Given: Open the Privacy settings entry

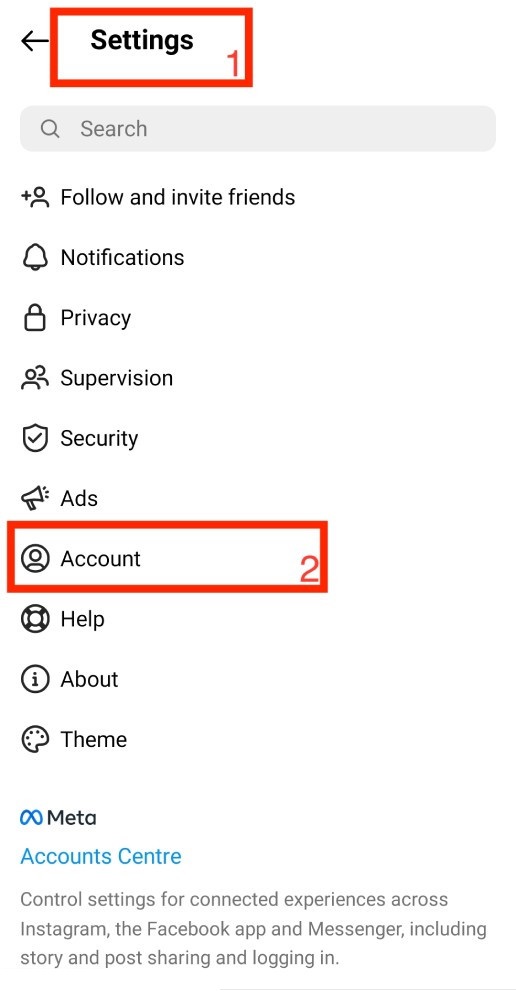Looking at the screenshot, I should click(x=258, y=318).
